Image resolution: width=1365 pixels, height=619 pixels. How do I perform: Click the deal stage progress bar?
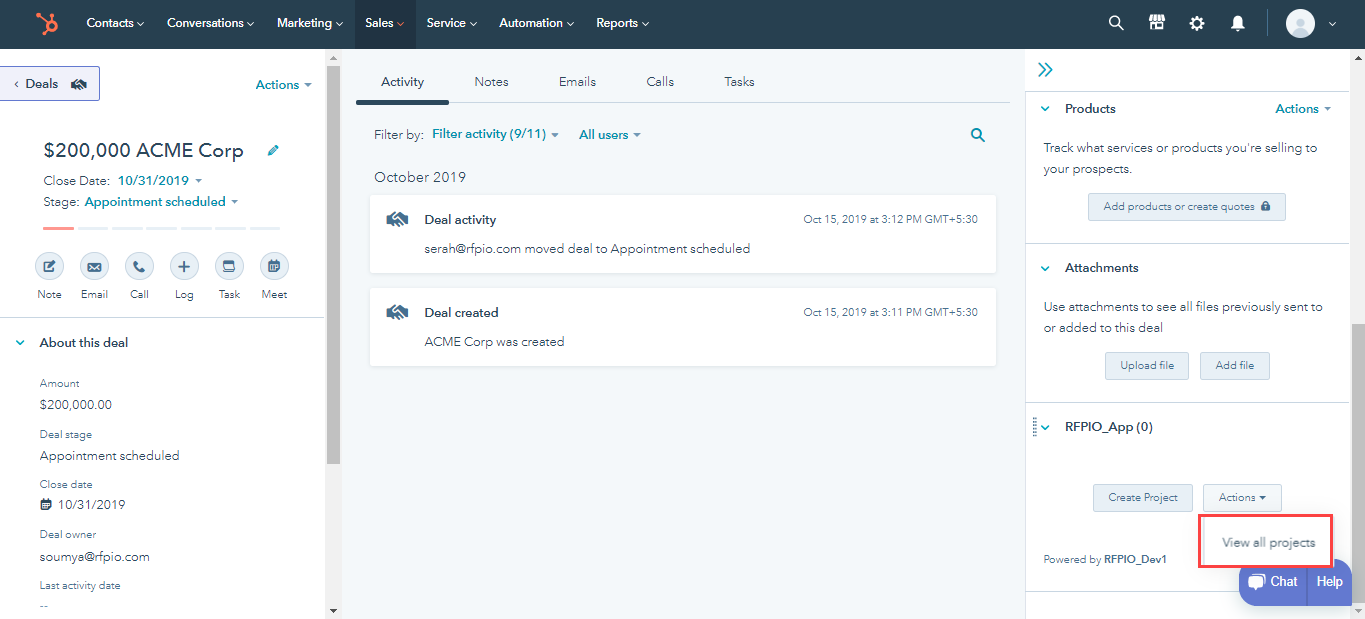(x=162, y=228)
